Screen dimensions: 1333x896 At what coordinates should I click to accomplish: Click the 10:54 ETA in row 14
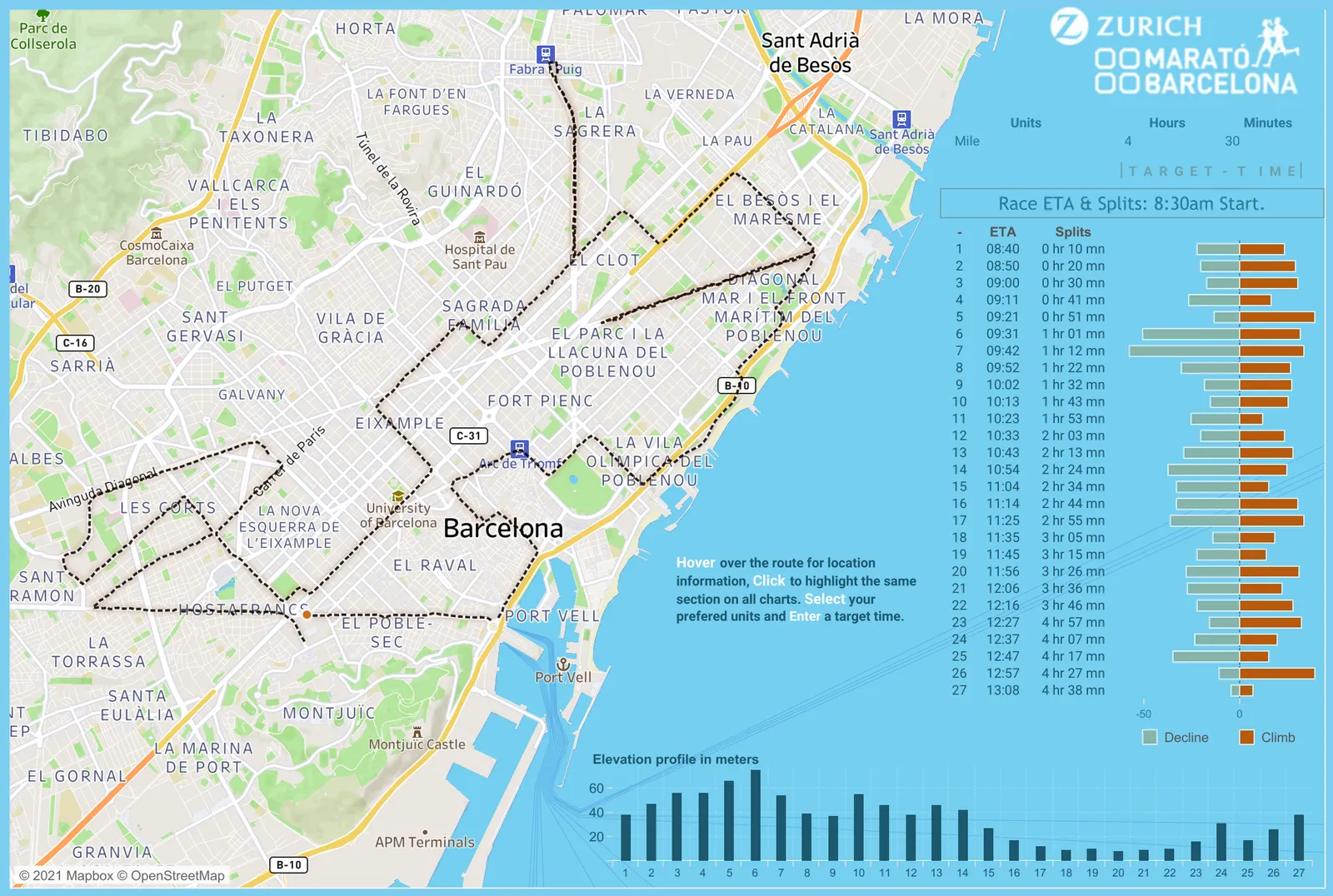(1003, 470)
